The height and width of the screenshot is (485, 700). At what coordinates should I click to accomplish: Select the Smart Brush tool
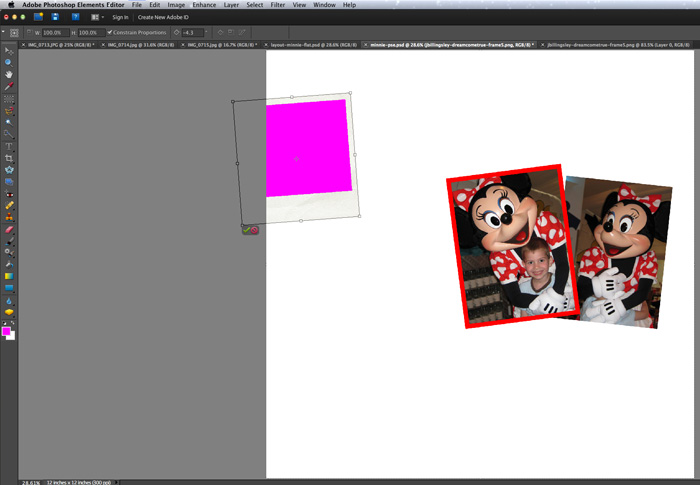8,253
